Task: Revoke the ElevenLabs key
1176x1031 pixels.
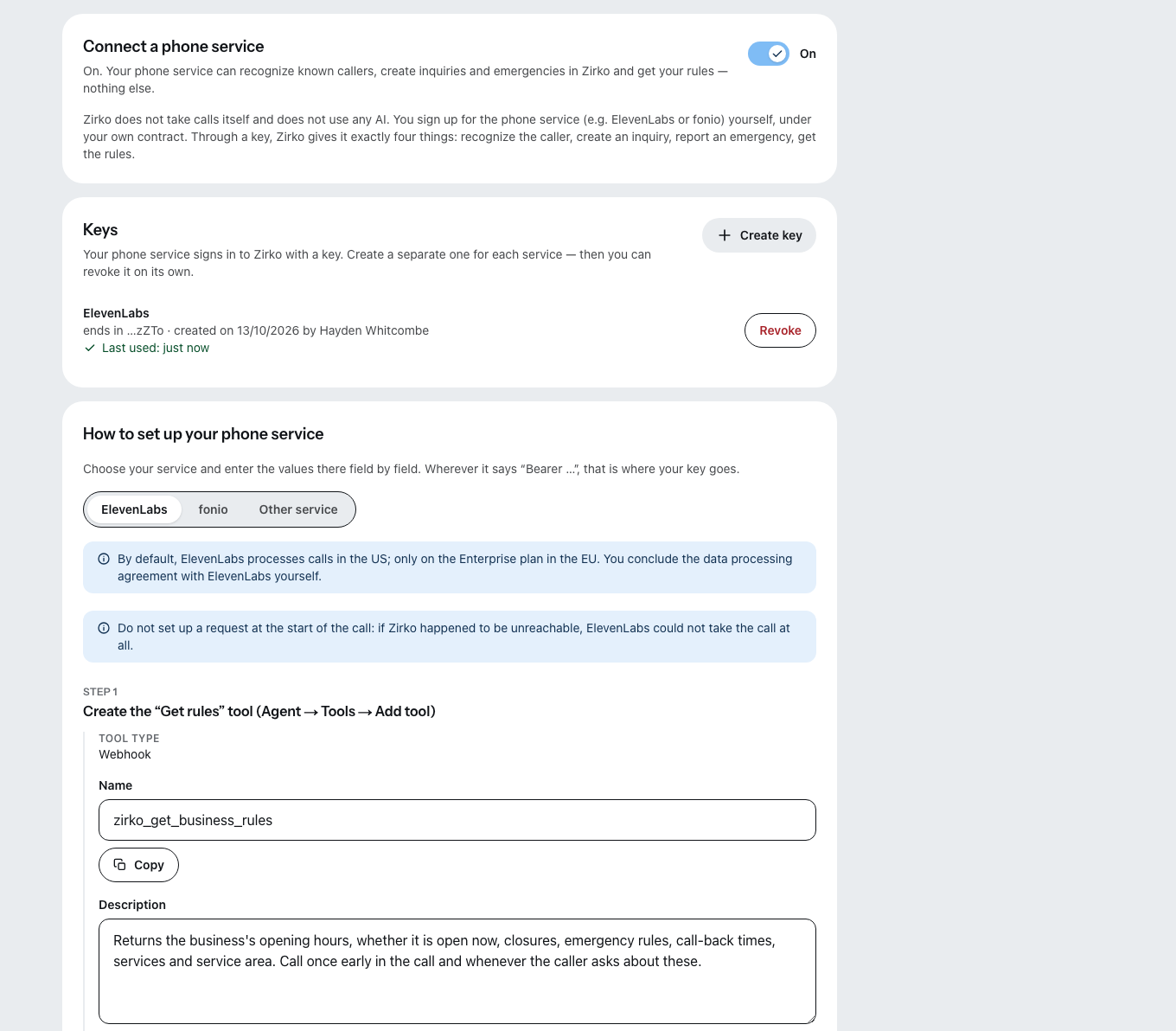Action: (x=780, y=330)
